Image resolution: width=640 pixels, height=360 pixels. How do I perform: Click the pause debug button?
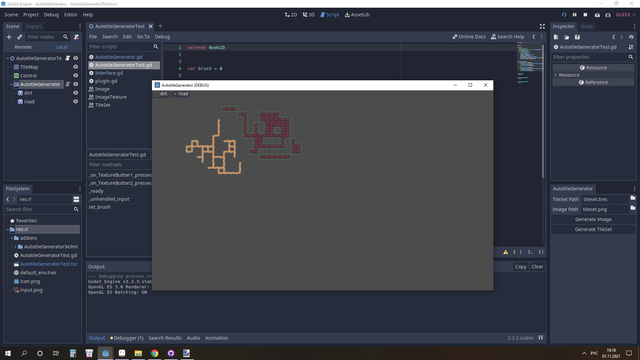click(575, 15)
